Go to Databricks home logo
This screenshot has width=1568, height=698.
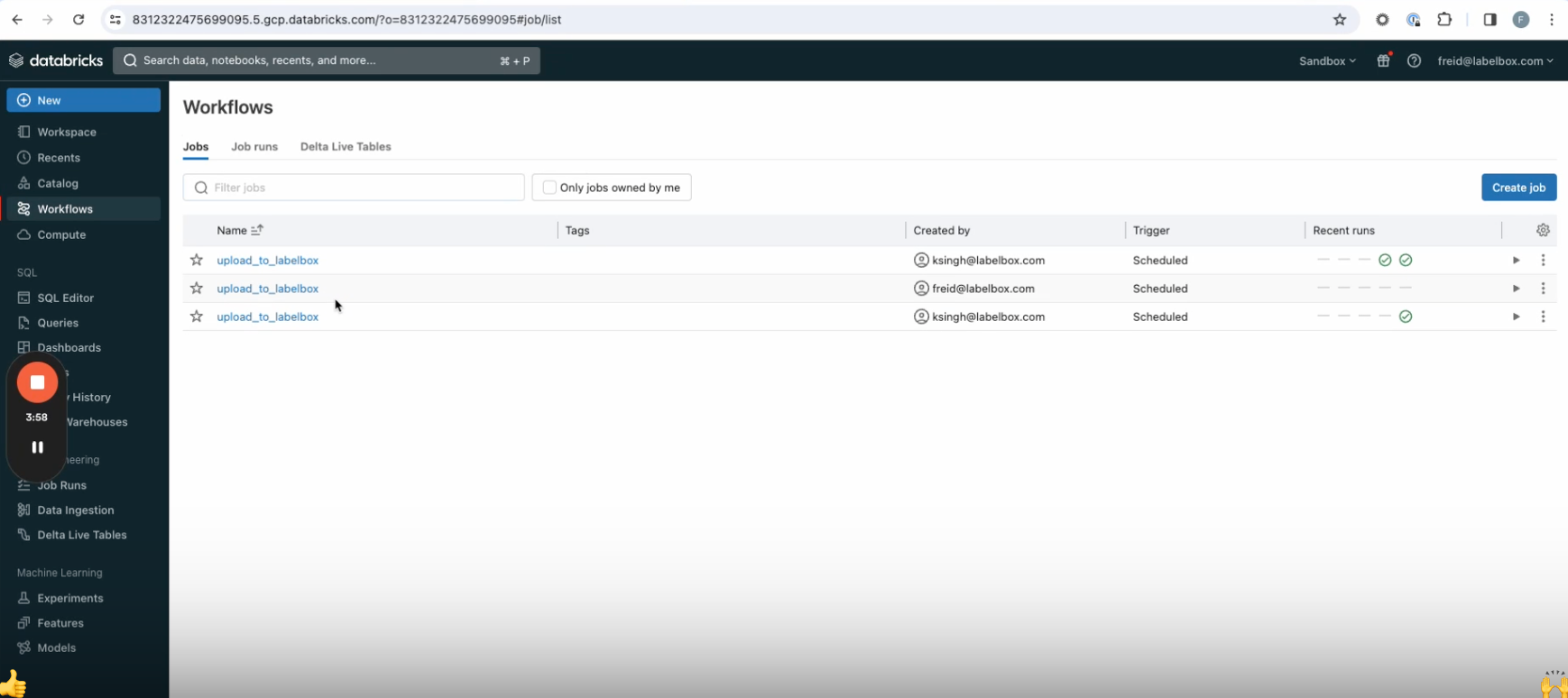coord(56,60)
